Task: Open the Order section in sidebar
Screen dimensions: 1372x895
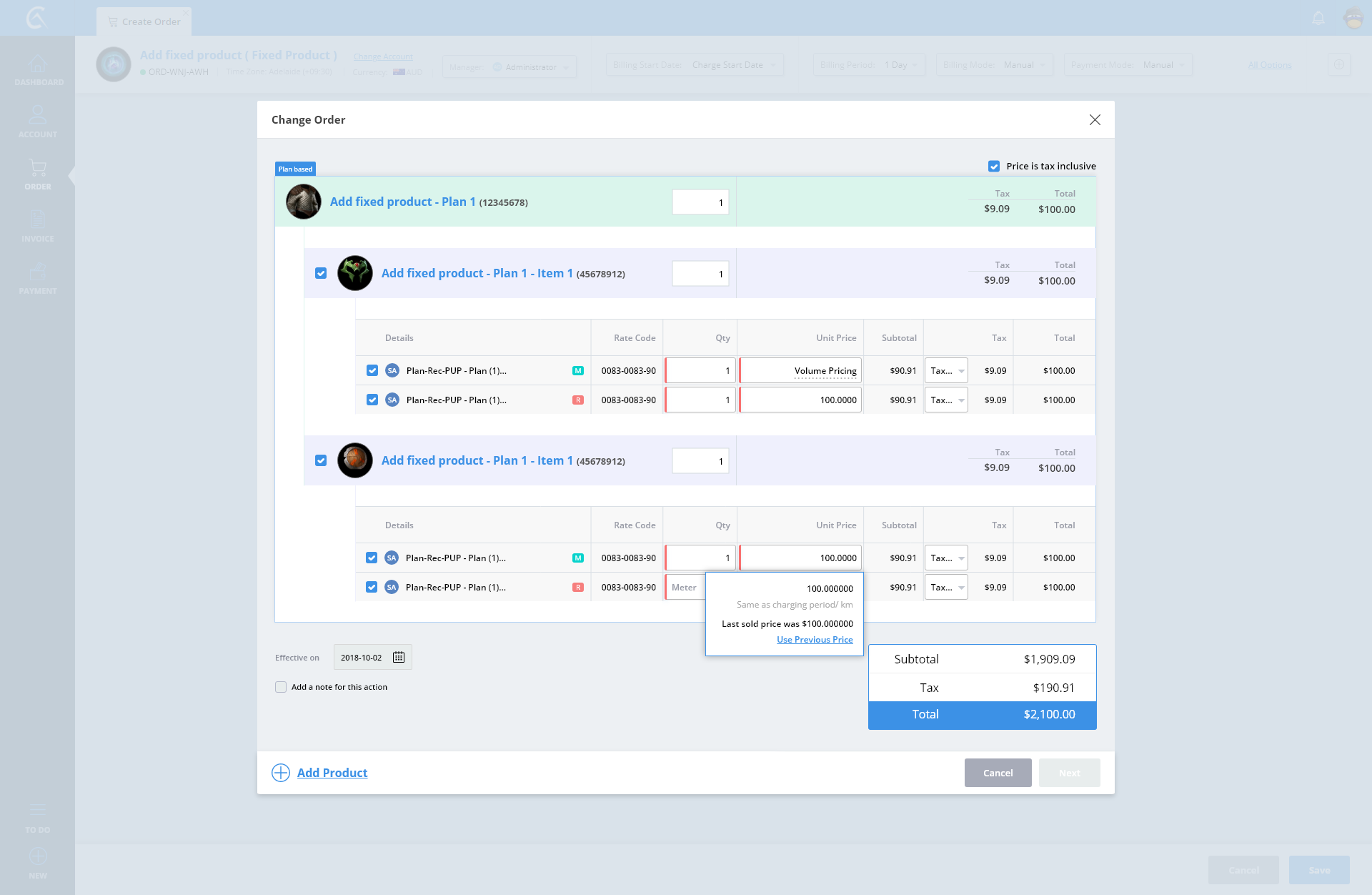Action: pyautogui.click(x=38, y=174)
